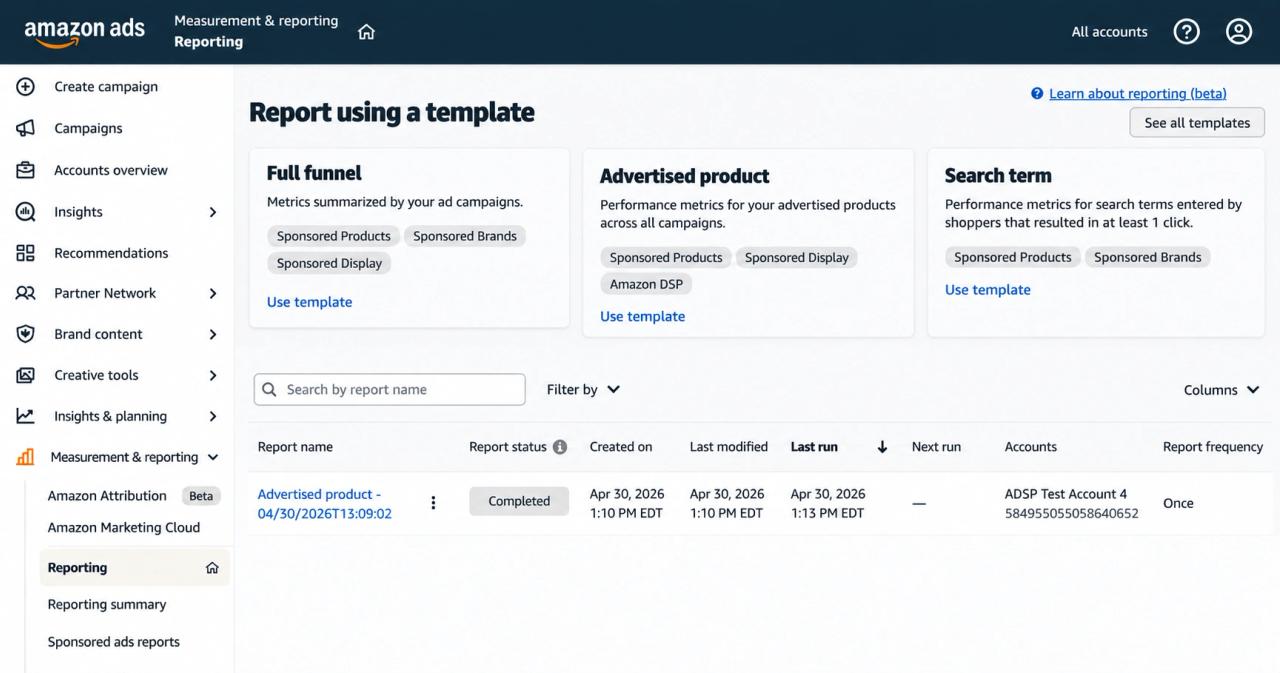Image resolution: width=1280 pixels, height=673 pixels.
Task: Click the Accounts overview briefcase icon
Action: 26,170
